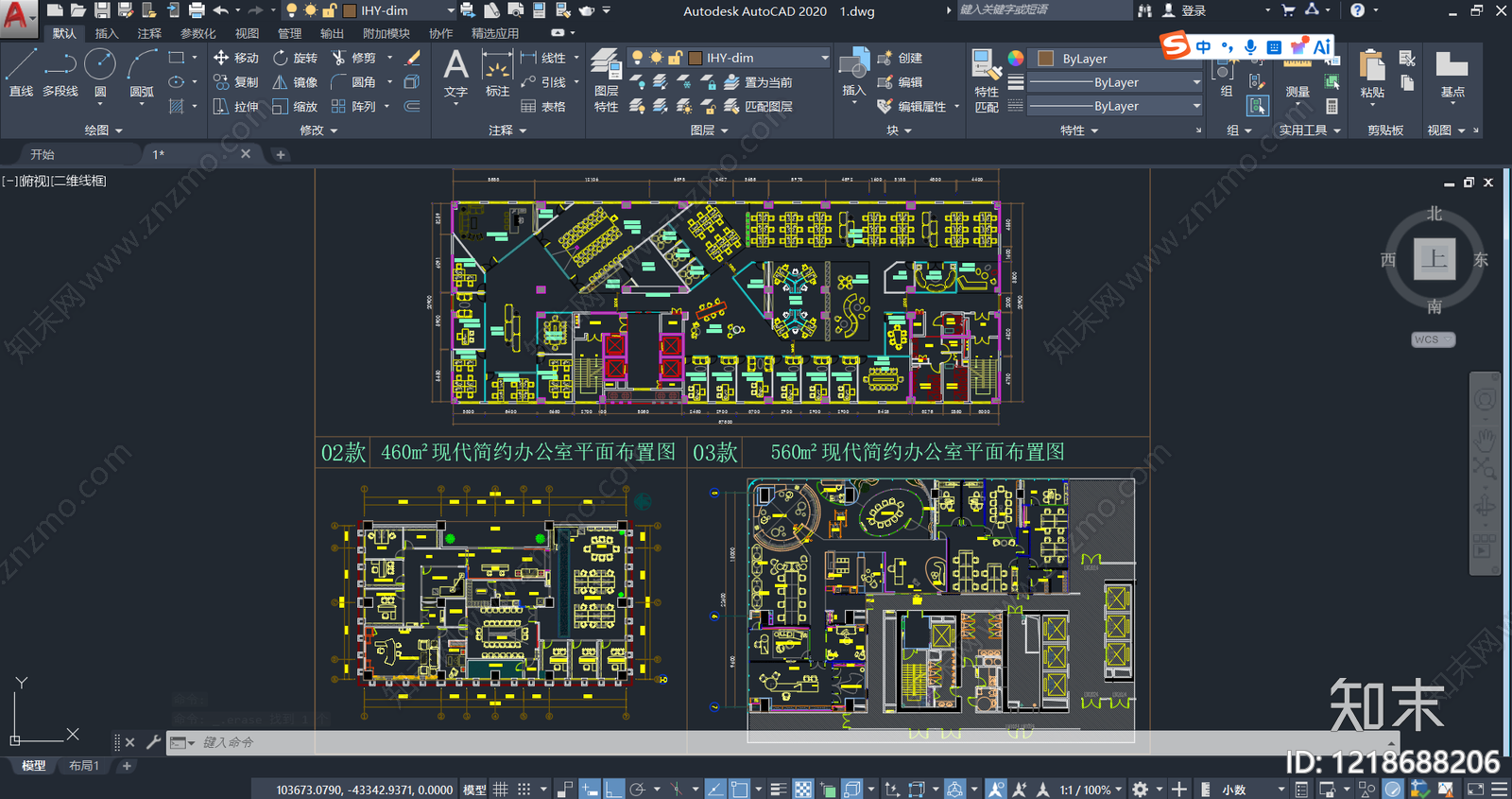Switch to the Parametric (参数化) ribbon tab
This screenshot has width=1512, height=799.
pos(198,33)
